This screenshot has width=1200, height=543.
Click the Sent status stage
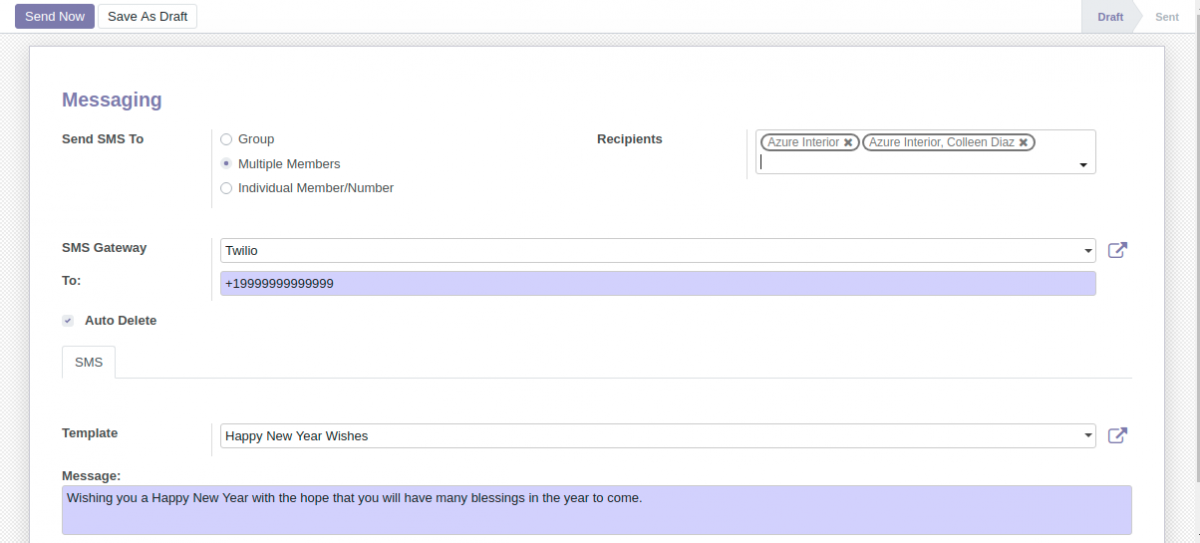tap(1166, 17)
